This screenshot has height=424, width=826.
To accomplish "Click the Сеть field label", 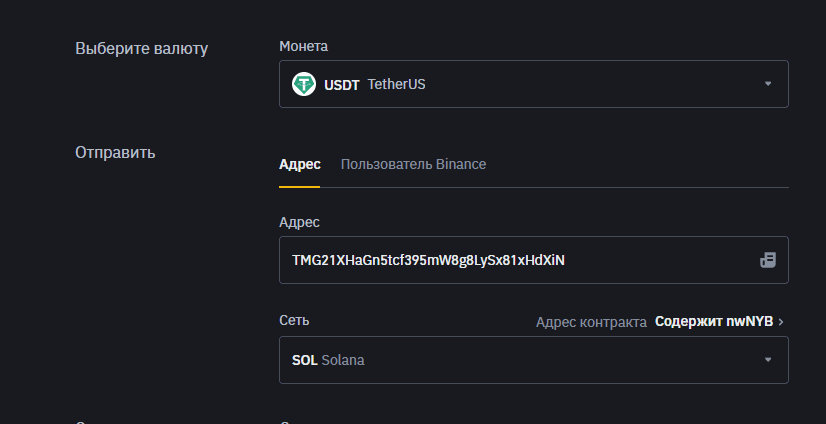I will click(x=294, y=320).
